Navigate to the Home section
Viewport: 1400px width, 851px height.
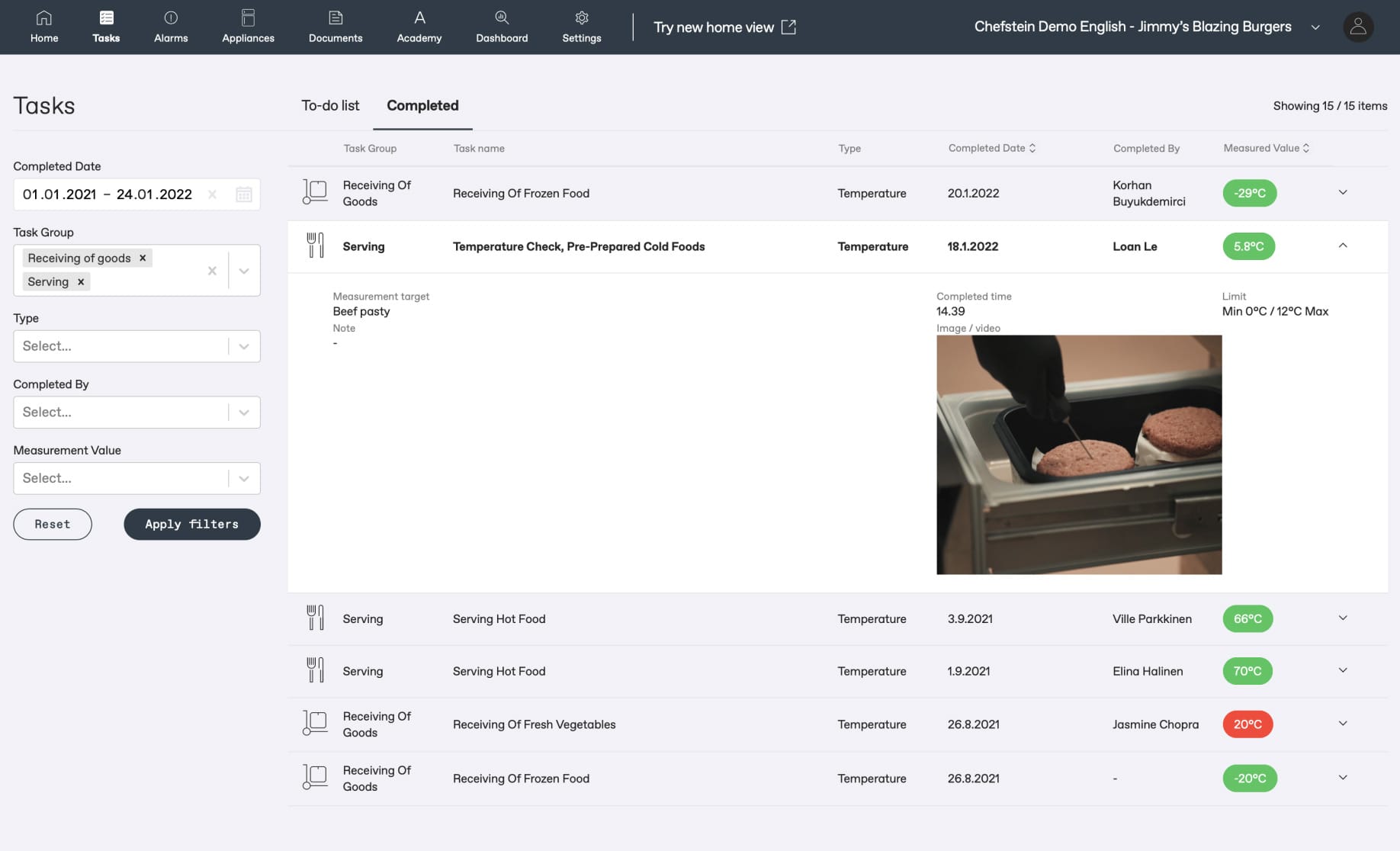coord(43,27)
